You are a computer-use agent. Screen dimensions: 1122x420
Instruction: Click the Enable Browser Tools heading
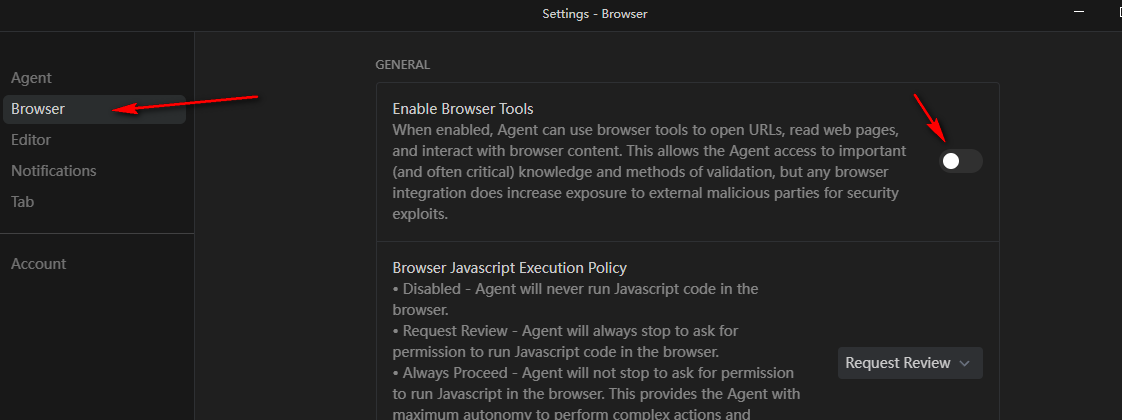click(x=463, y=109)
